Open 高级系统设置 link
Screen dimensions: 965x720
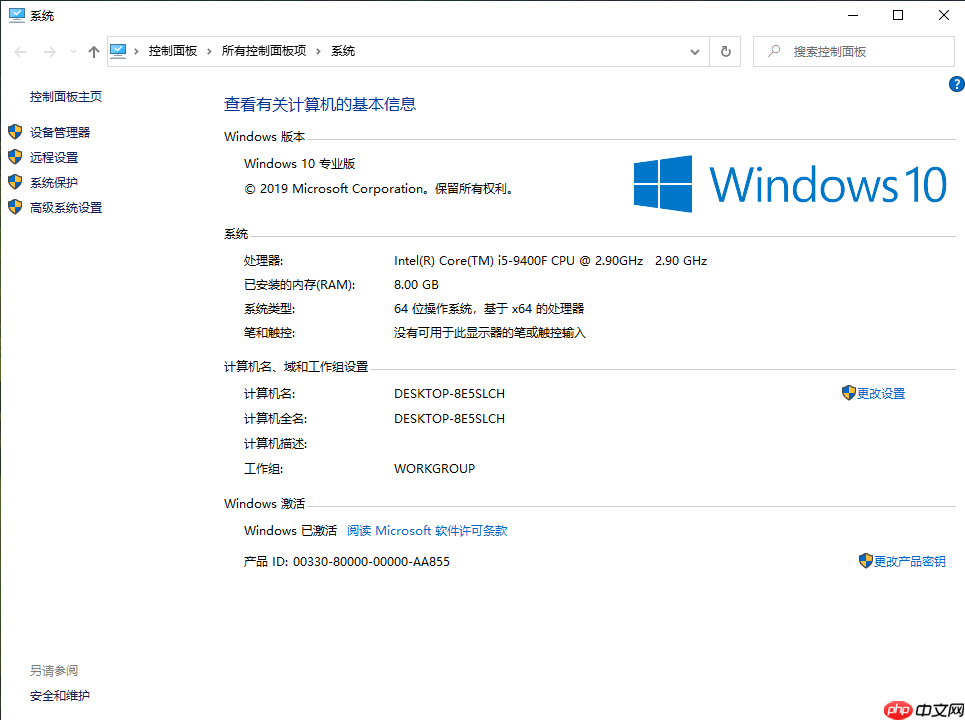tap(66, 208)
